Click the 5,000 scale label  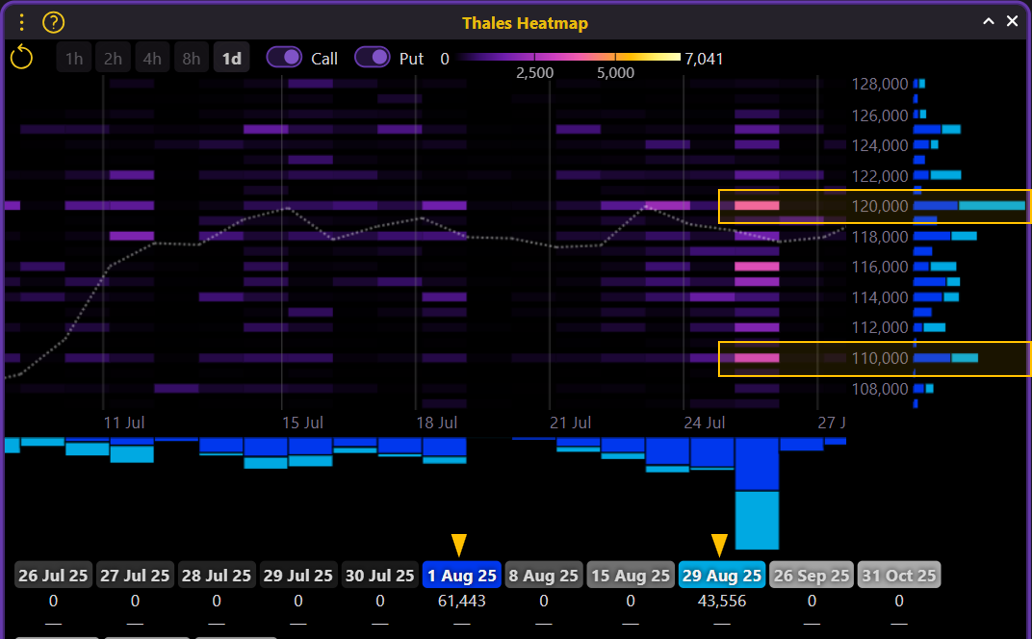coord(615,73)
